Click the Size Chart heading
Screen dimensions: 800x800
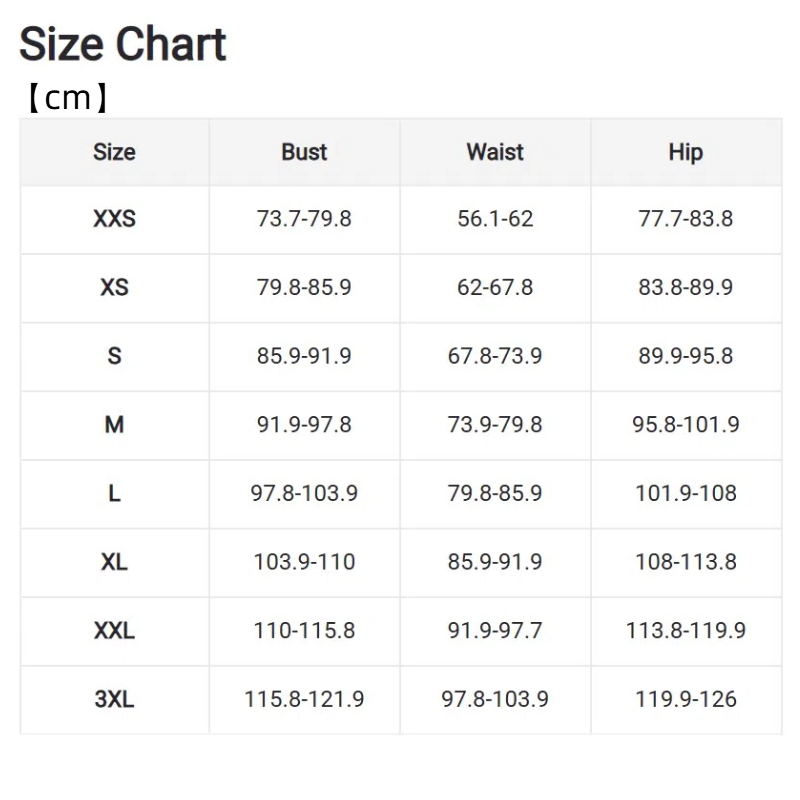coord(122,44)
